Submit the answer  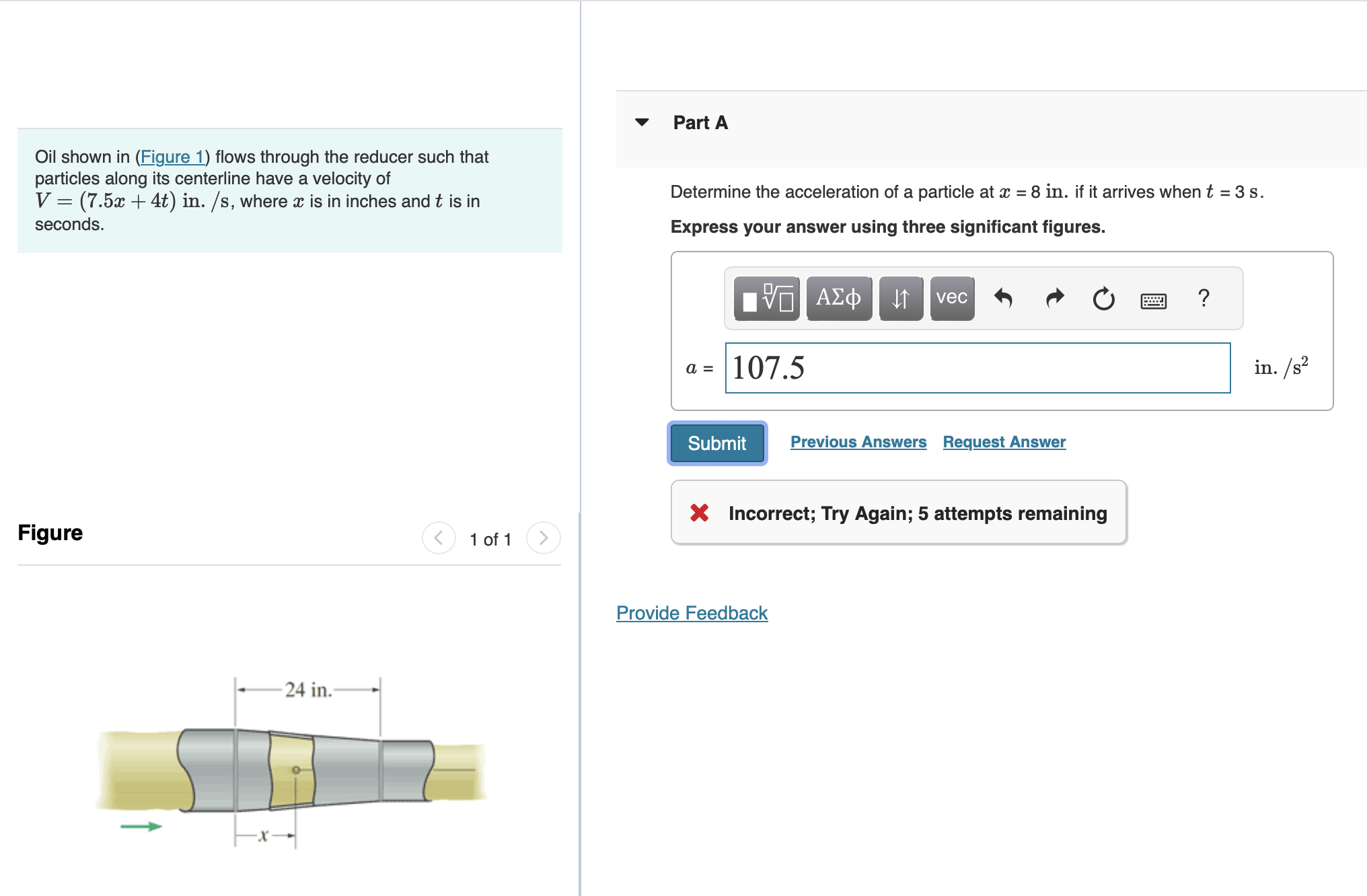click(716, 443)
